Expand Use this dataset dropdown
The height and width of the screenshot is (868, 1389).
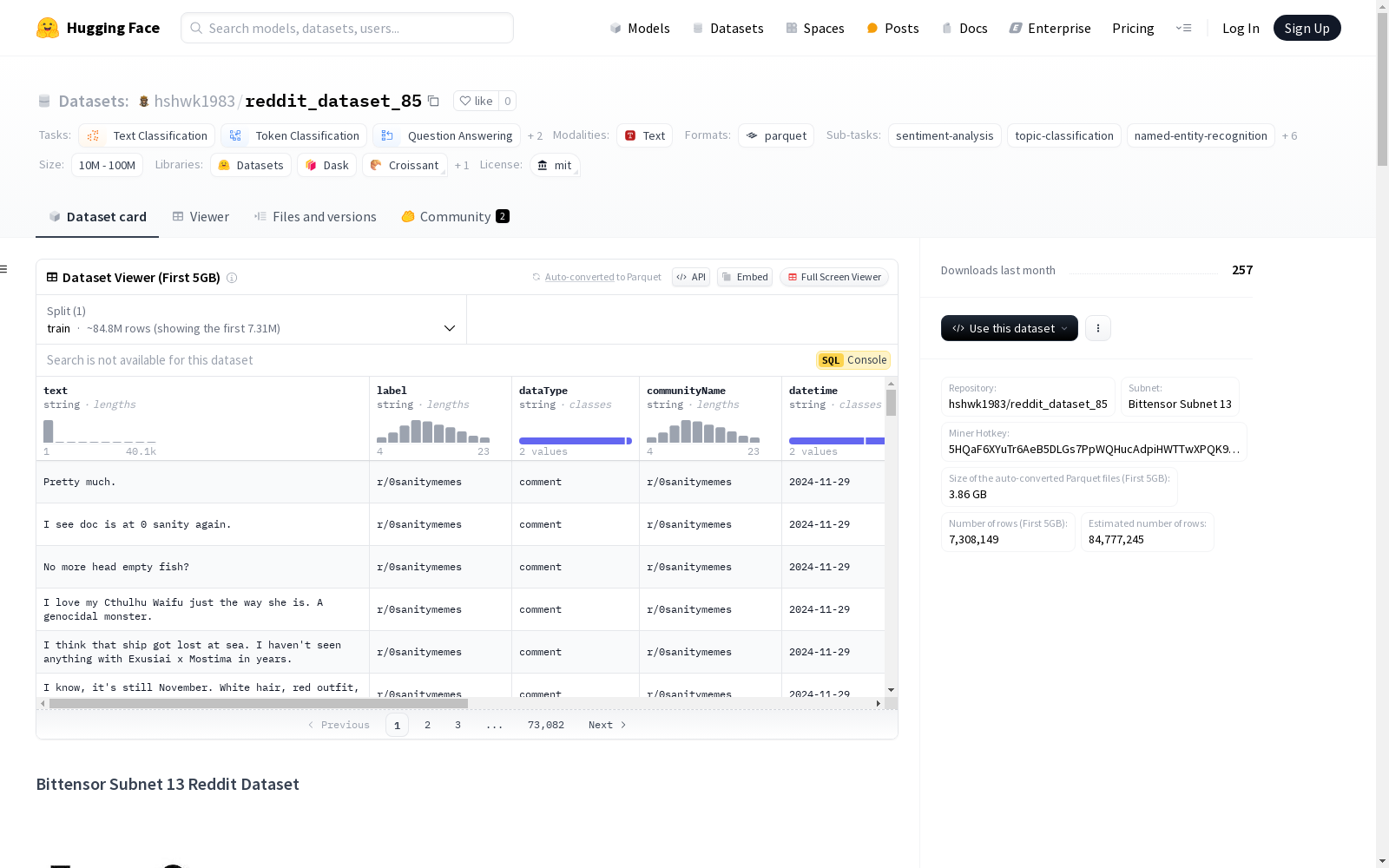[1010, 328]
